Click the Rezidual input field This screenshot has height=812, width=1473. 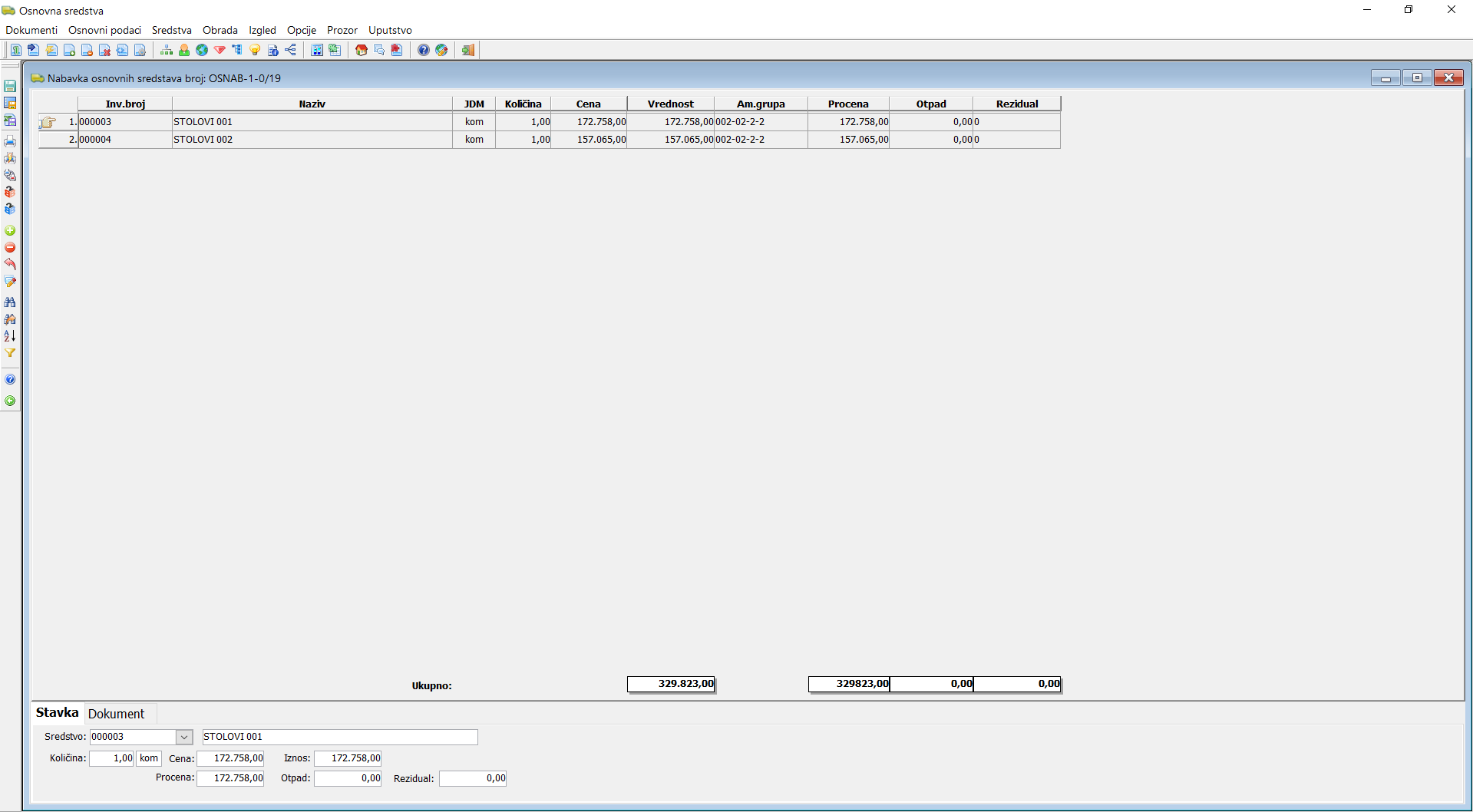point(473,778)
